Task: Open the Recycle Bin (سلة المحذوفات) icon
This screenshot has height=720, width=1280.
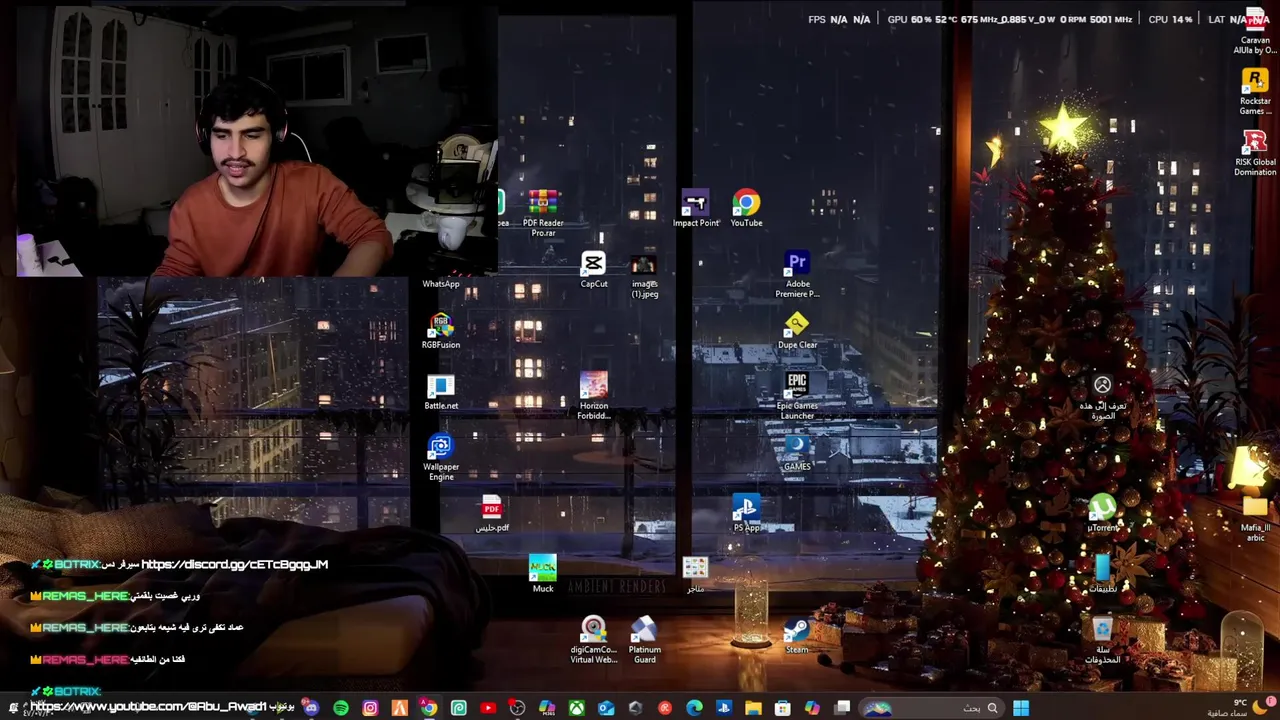Action: tap(1102, 640)
